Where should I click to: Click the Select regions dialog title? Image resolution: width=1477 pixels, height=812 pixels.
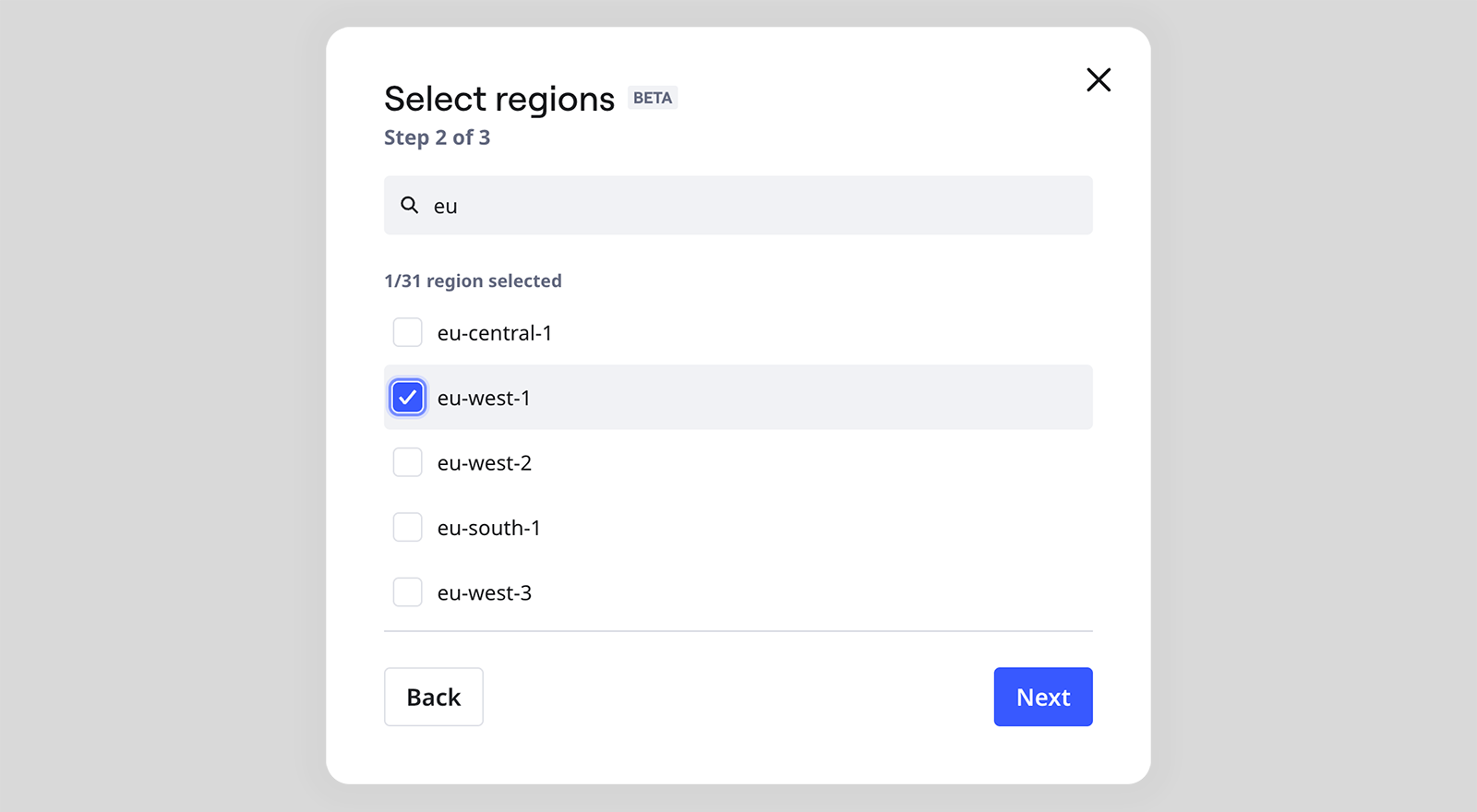(x=498, y=99)
